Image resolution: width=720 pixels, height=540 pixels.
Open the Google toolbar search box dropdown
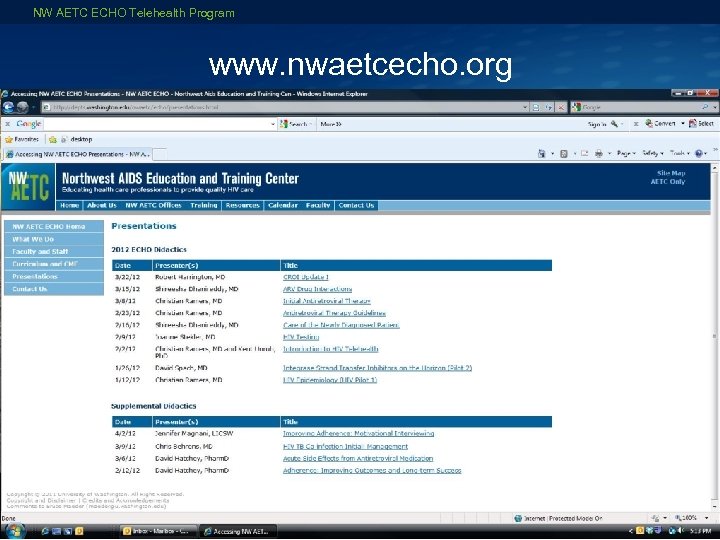273,124
